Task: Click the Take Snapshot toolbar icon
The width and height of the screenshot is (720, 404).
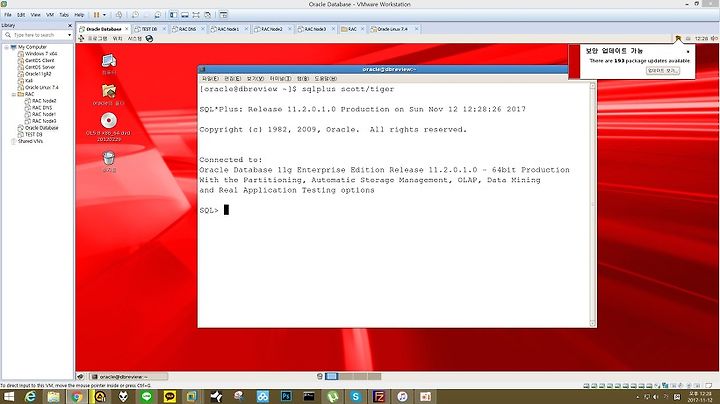Action: [135, 15]
